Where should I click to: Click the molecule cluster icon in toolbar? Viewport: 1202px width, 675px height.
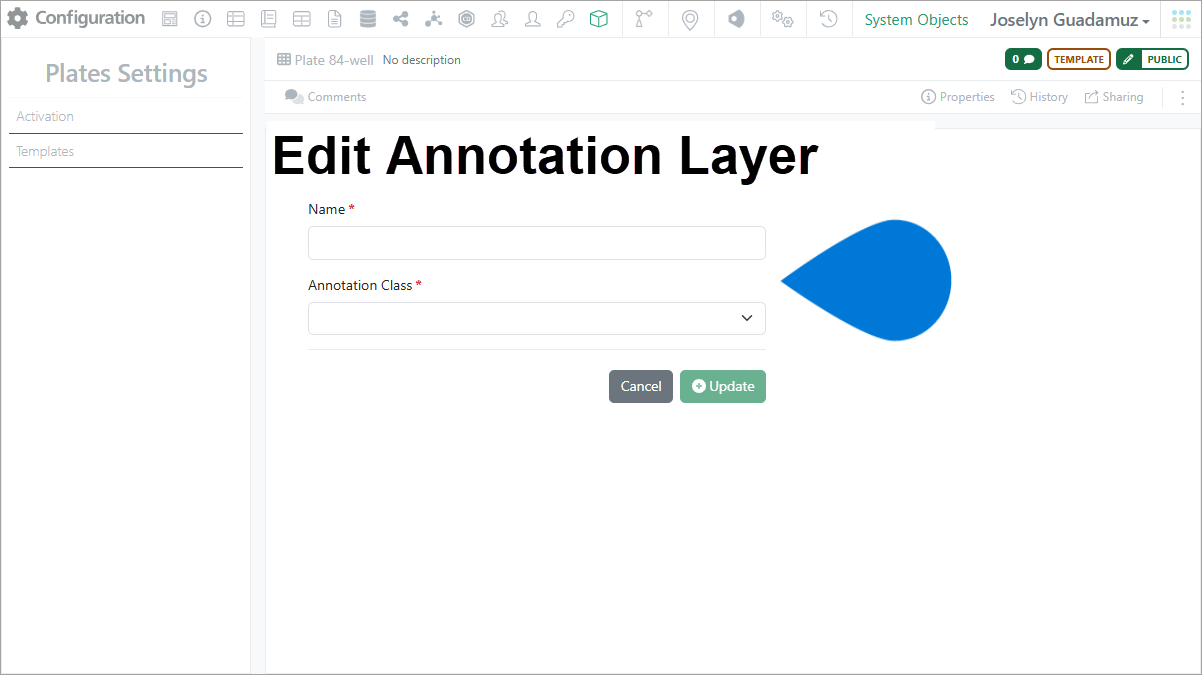[433, 19]
